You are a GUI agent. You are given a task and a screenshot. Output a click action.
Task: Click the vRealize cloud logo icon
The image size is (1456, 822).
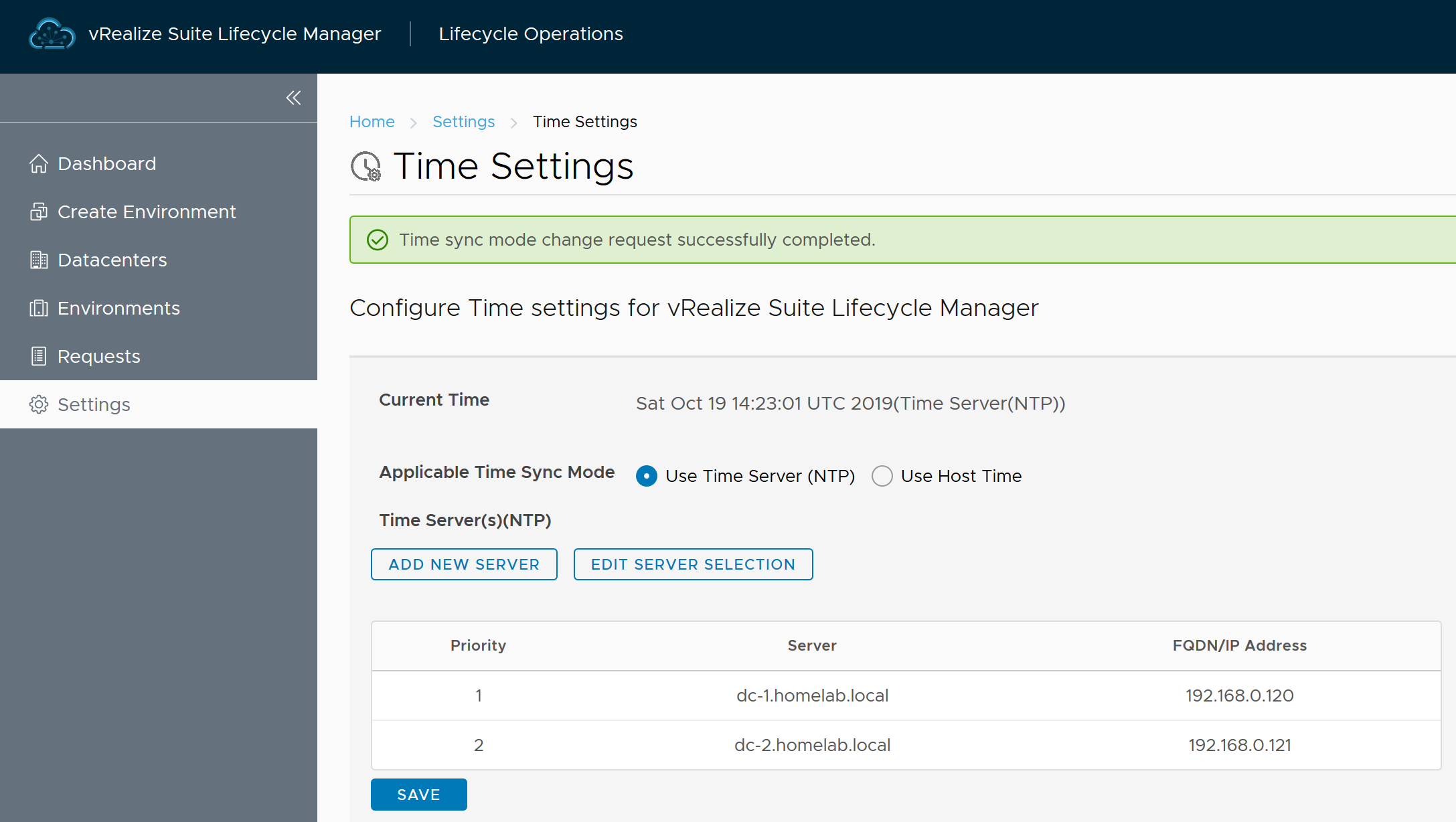(52, 34)
